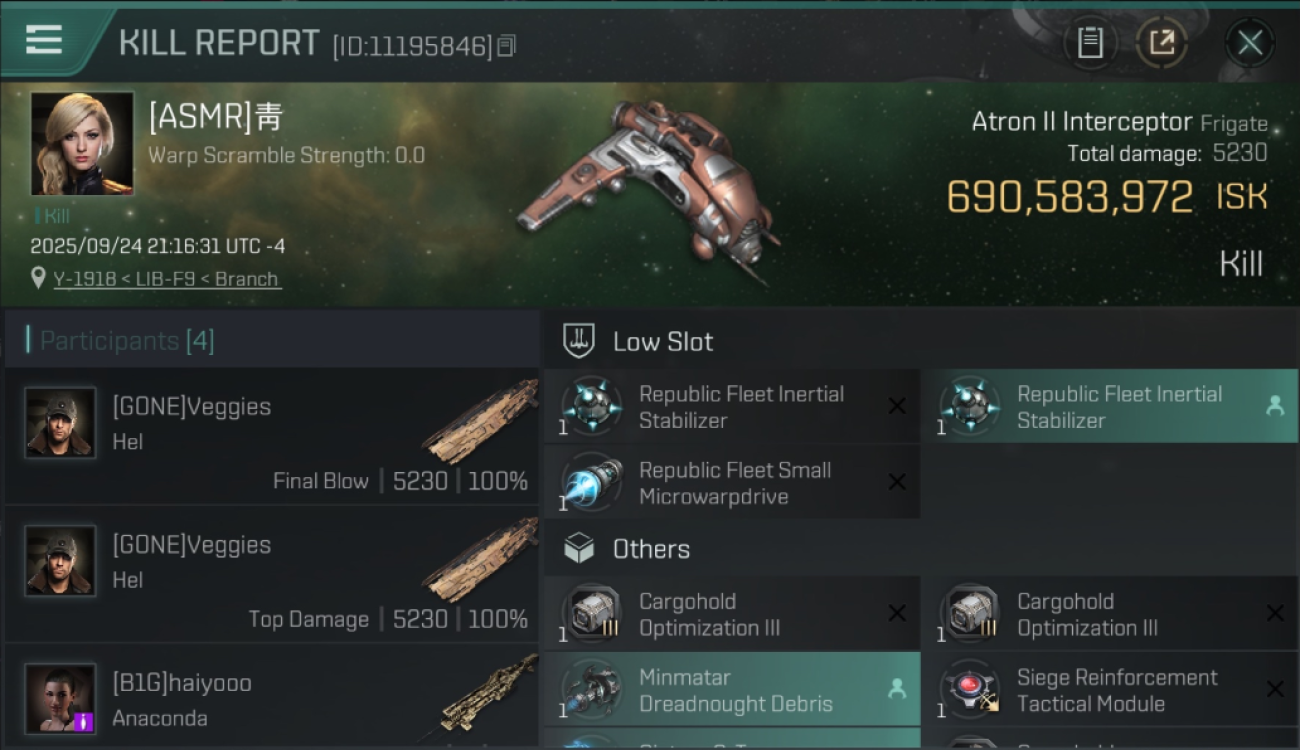
Task: Close the kill report window
Action: click(x=1250, y=43)
